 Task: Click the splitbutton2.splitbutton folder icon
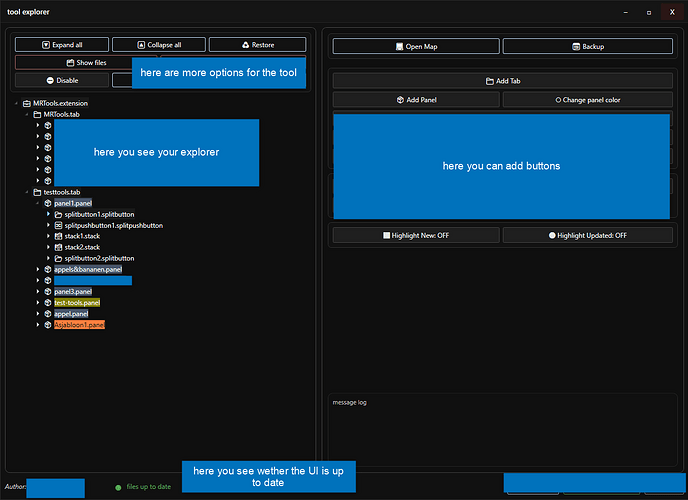point(58,258)
